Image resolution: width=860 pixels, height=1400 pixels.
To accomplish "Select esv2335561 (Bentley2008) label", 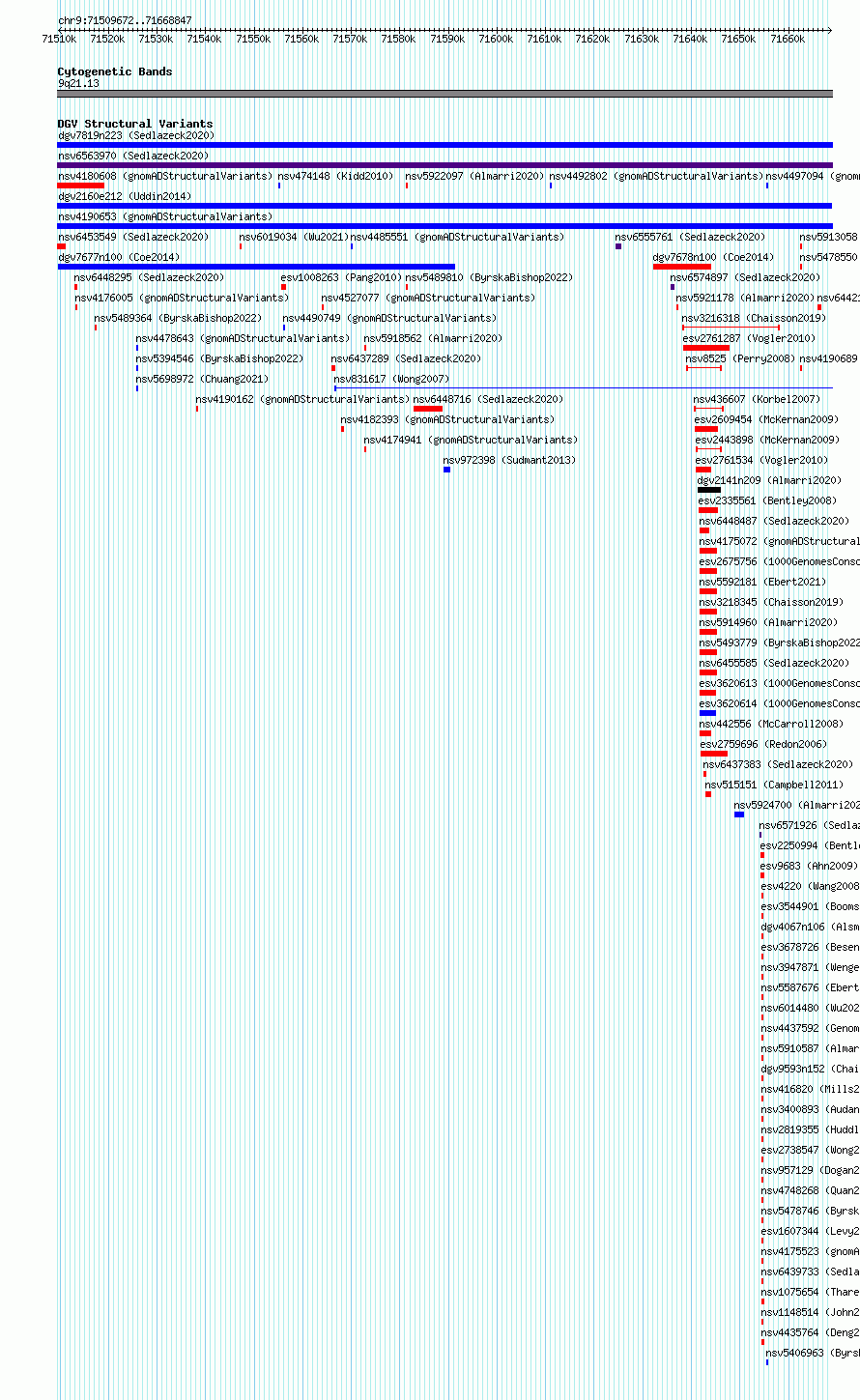I will (768, 500).
